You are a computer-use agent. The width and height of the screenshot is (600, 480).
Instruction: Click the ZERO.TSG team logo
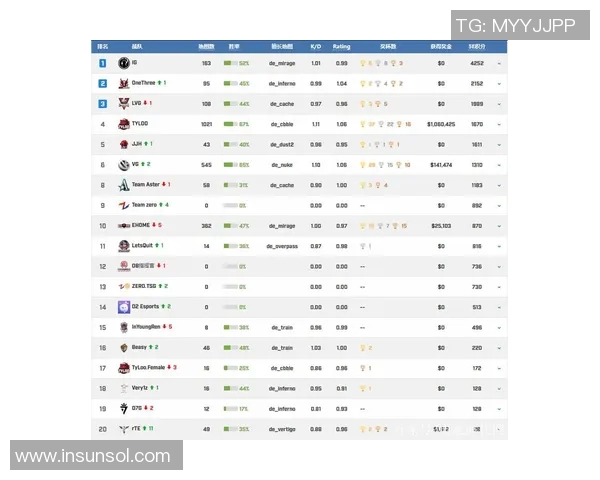click(124, 286)
